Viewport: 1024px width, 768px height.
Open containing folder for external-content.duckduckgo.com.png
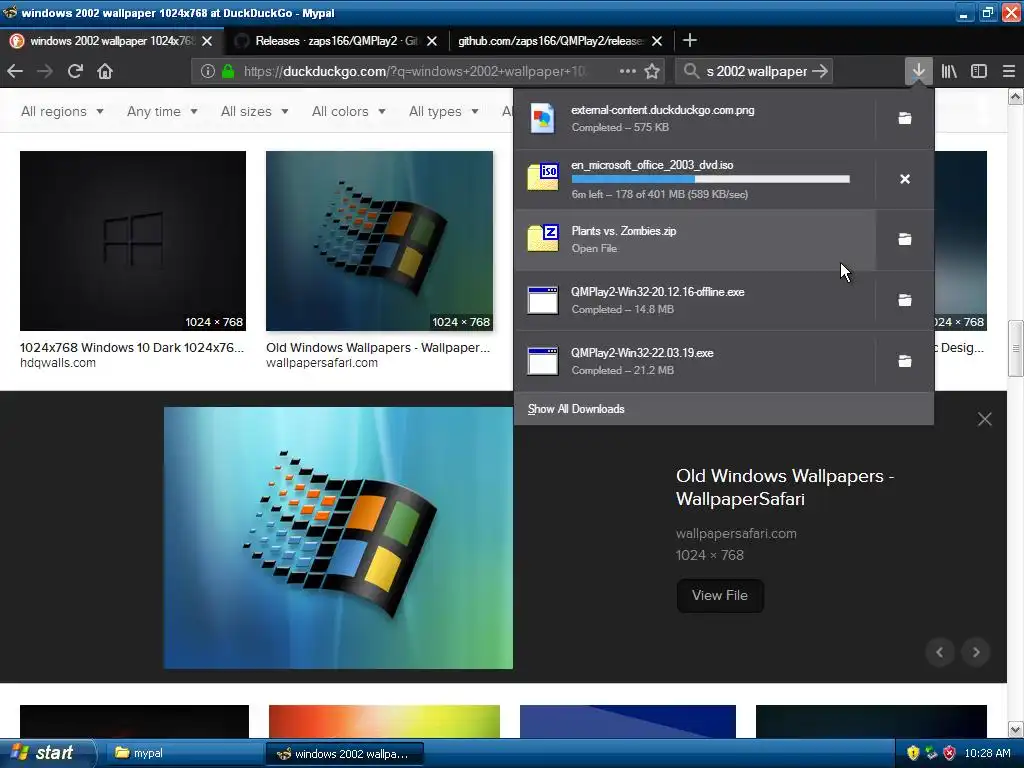tap(904, 118)
